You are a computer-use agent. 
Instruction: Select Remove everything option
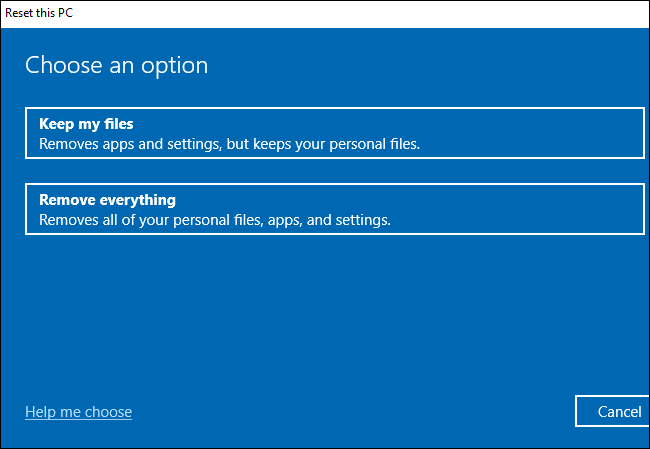coord(335,209)
